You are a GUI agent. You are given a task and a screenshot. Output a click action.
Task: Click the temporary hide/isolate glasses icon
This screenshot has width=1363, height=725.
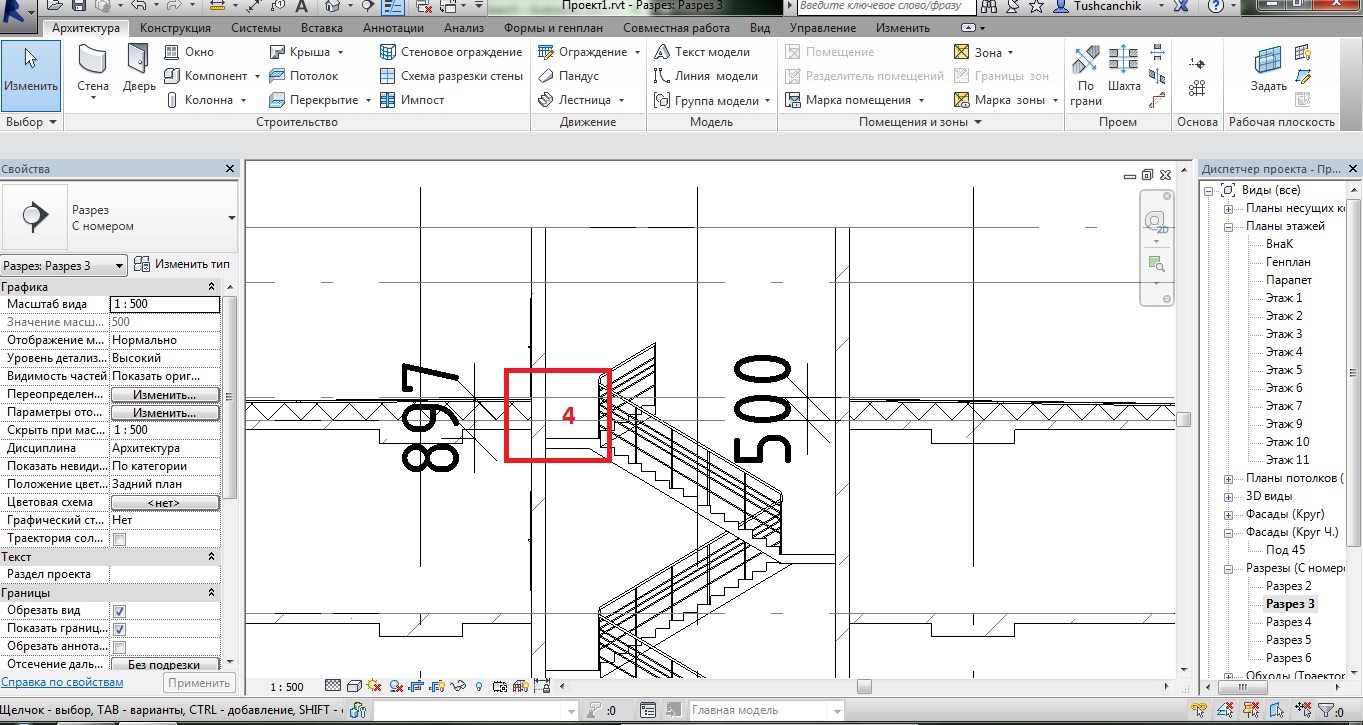459,687
